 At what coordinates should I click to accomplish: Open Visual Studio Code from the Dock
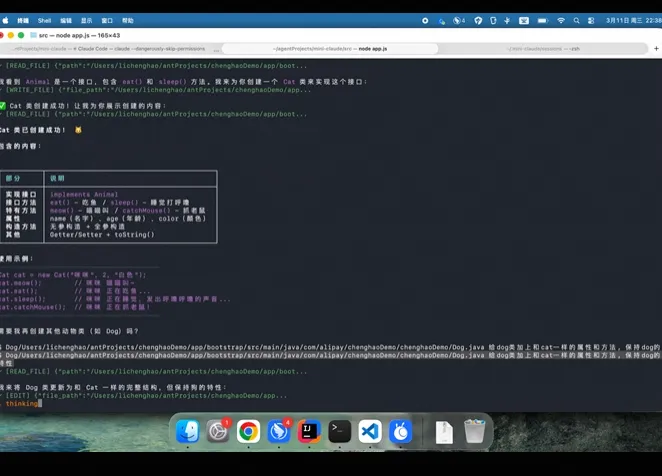[x=370, y=431]
